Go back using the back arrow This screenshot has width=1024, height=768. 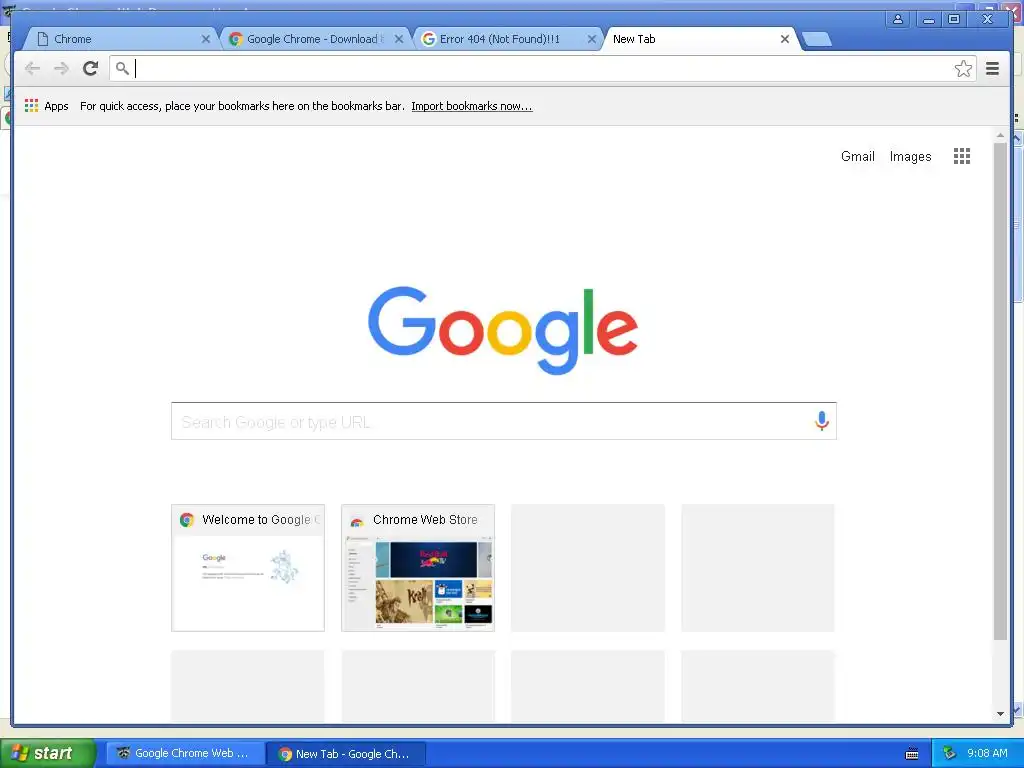pos(32,68)
